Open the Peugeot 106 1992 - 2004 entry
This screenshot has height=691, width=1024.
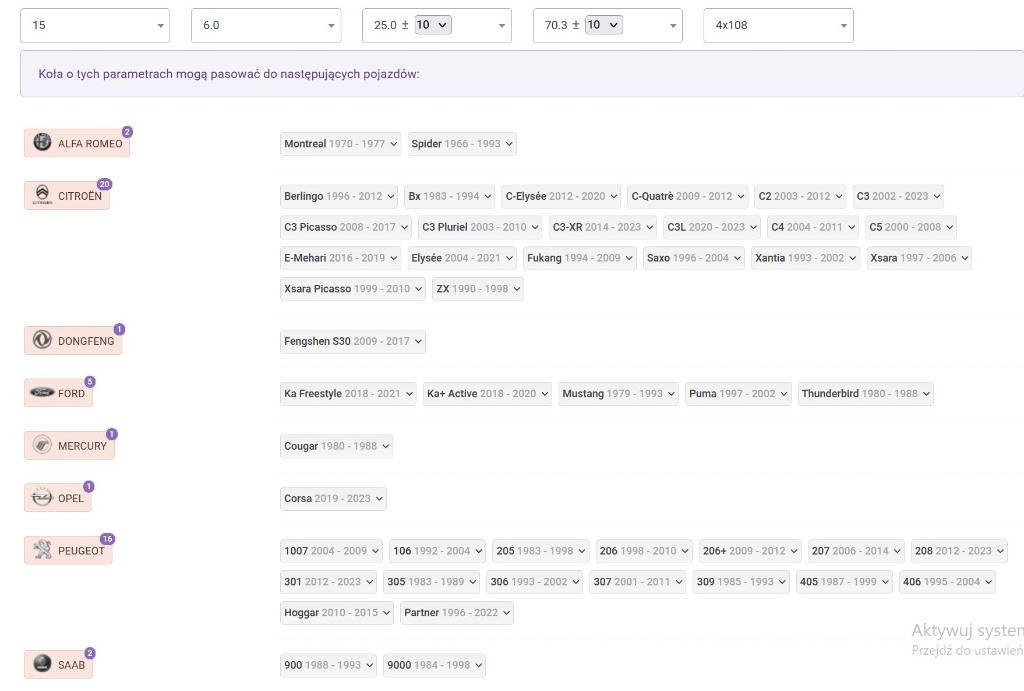click(437, 551)
